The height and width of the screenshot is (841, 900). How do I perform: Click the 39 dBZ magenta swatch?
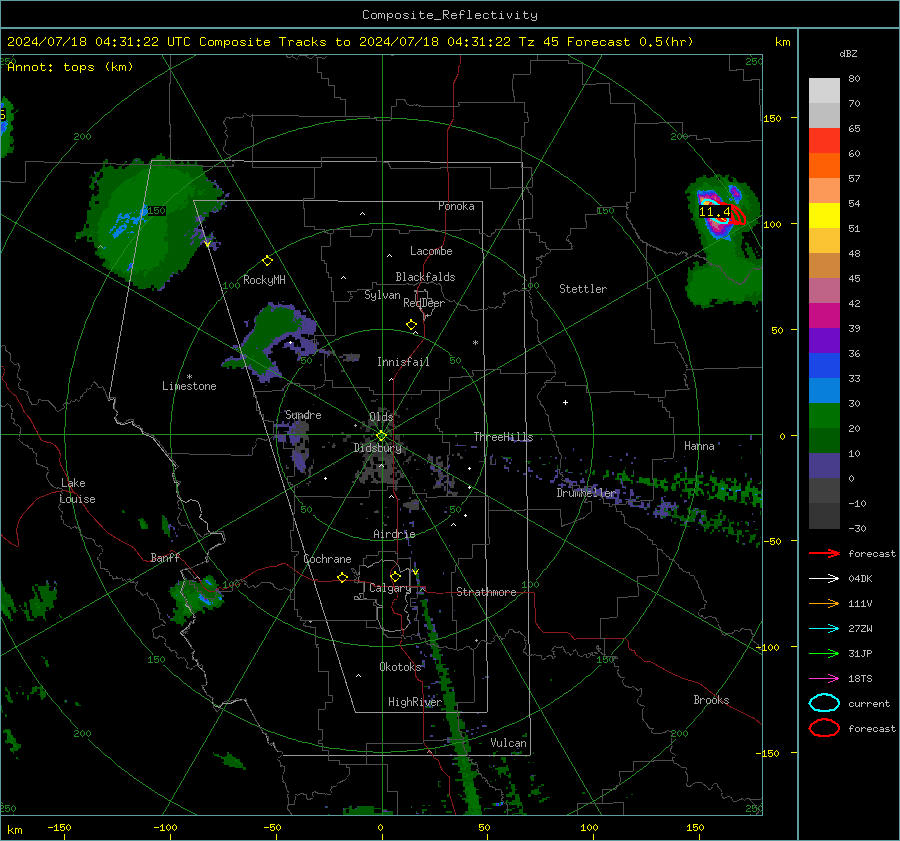[x=824, y=315]
